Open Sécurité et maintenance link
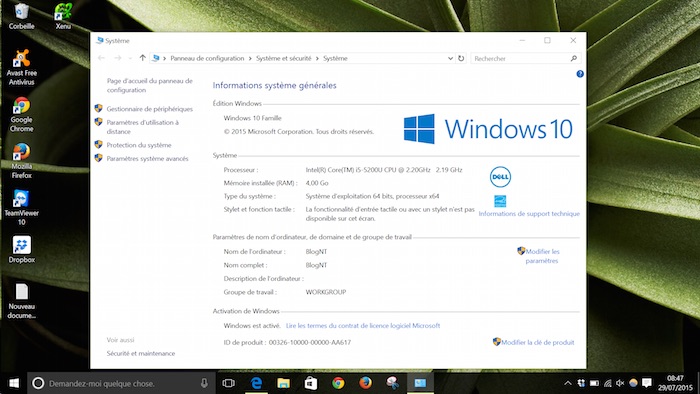Image resolution: width=700 pixels, height=394 pixels. tap(141, 353)
